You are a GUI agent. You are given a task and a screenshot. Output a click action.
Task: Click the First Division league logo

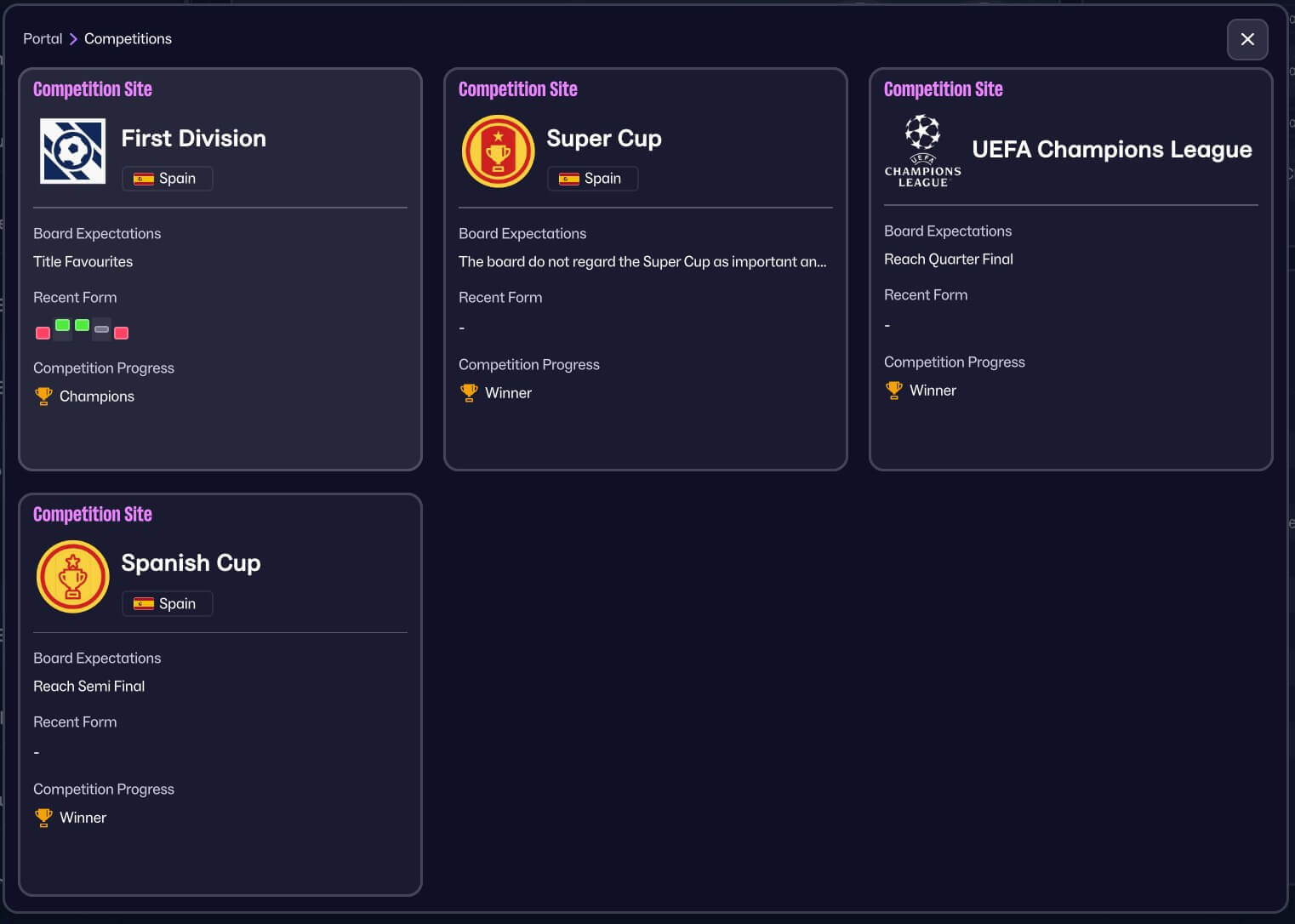(73, 151)
